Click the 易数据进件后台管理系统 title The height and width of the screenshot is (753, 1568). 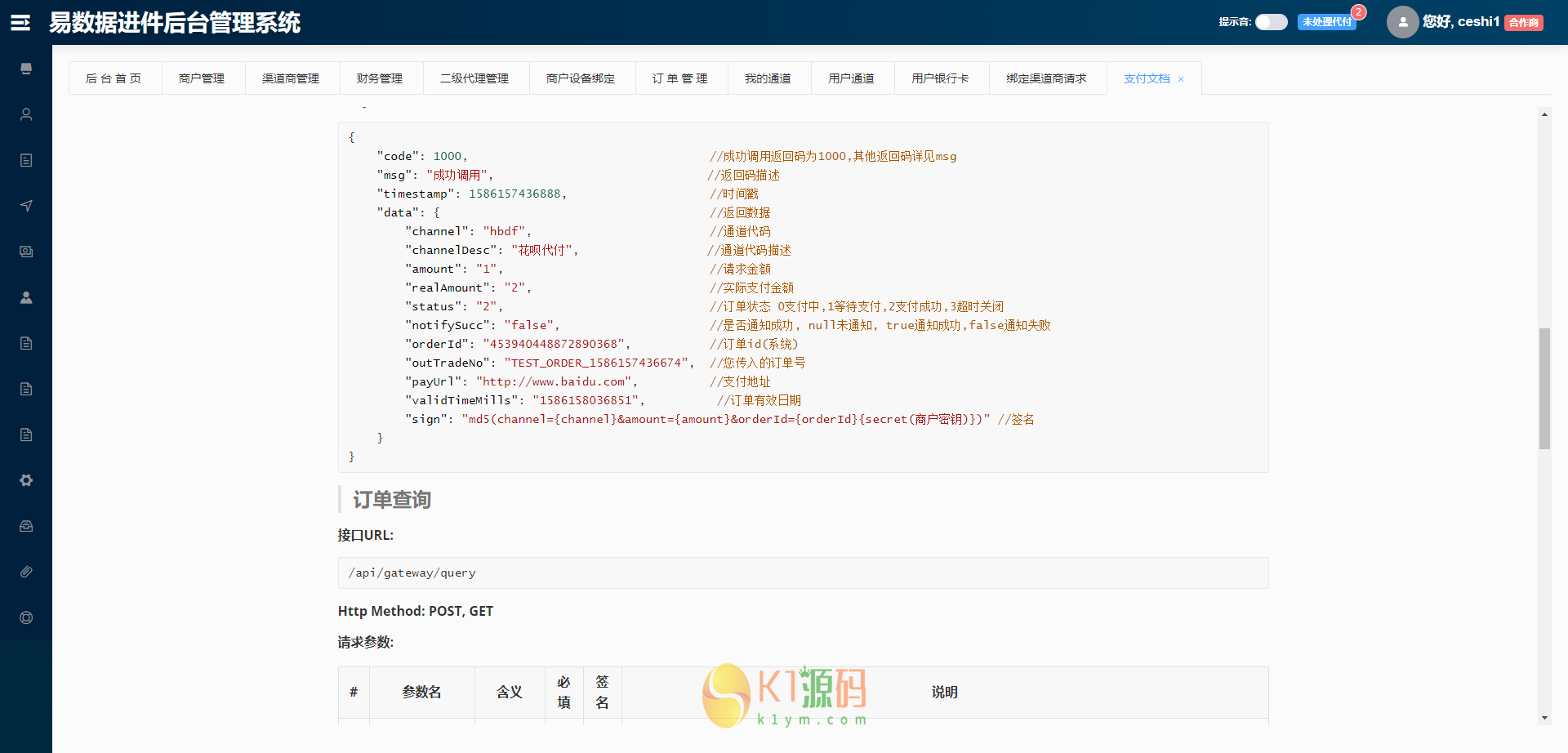click(175, 23)
